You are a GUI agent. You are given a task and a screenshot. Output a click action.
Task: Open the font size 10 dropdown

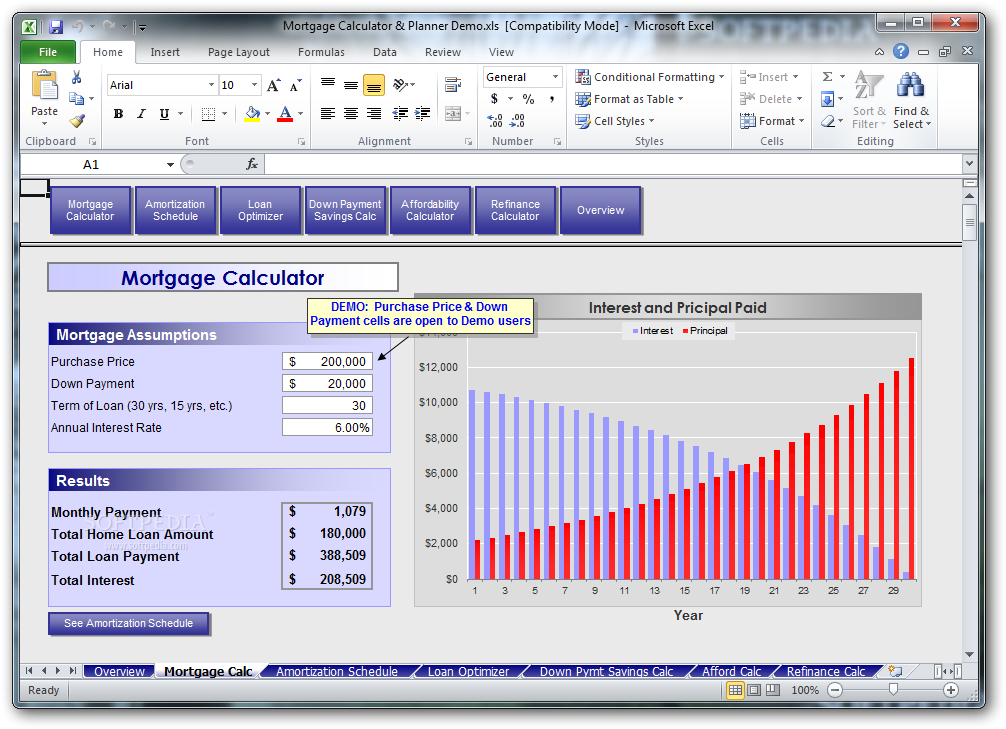pyautogui.click(x=254, y=85)
